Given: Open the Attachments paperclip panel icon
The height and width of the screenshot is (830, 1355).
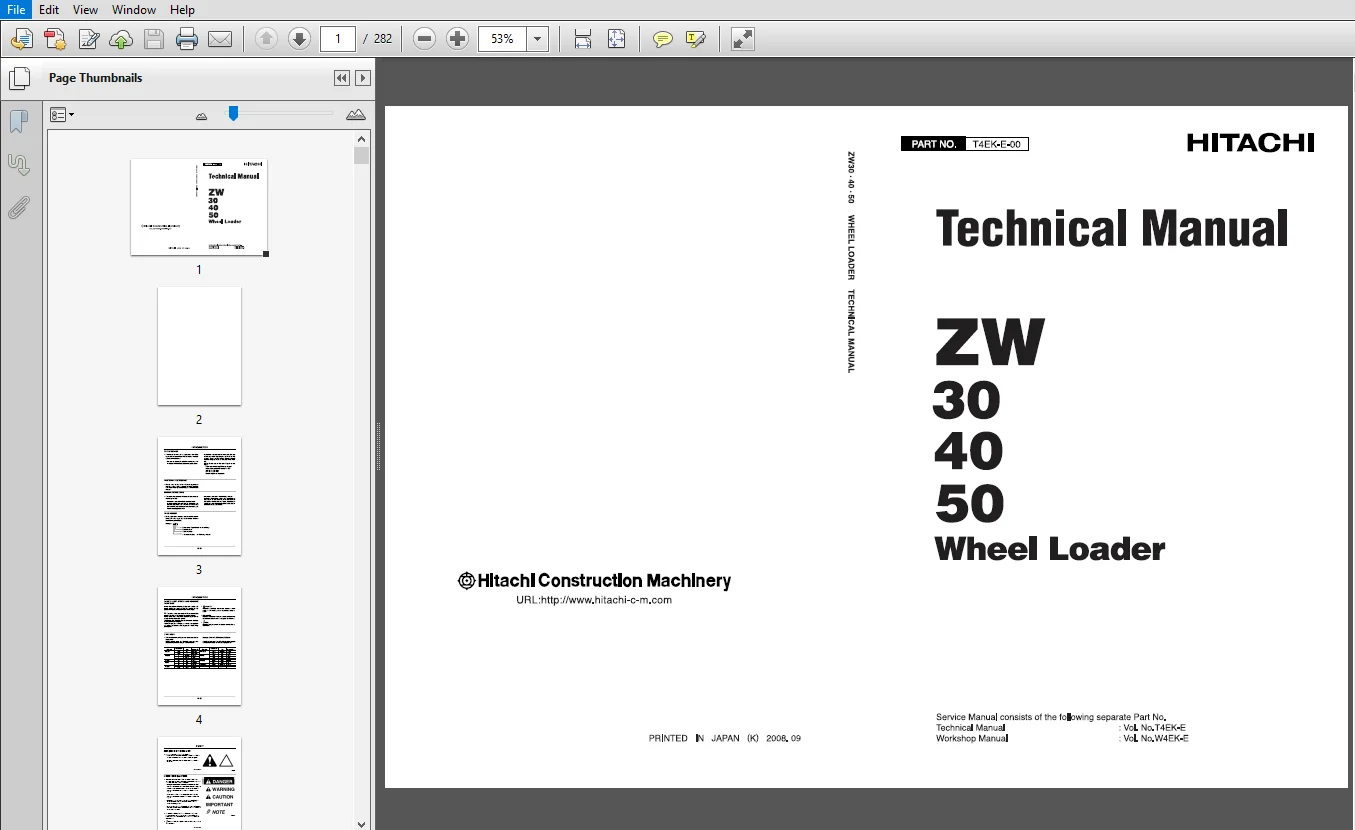Looking at the screenshot, I should [x=18, y=208].
